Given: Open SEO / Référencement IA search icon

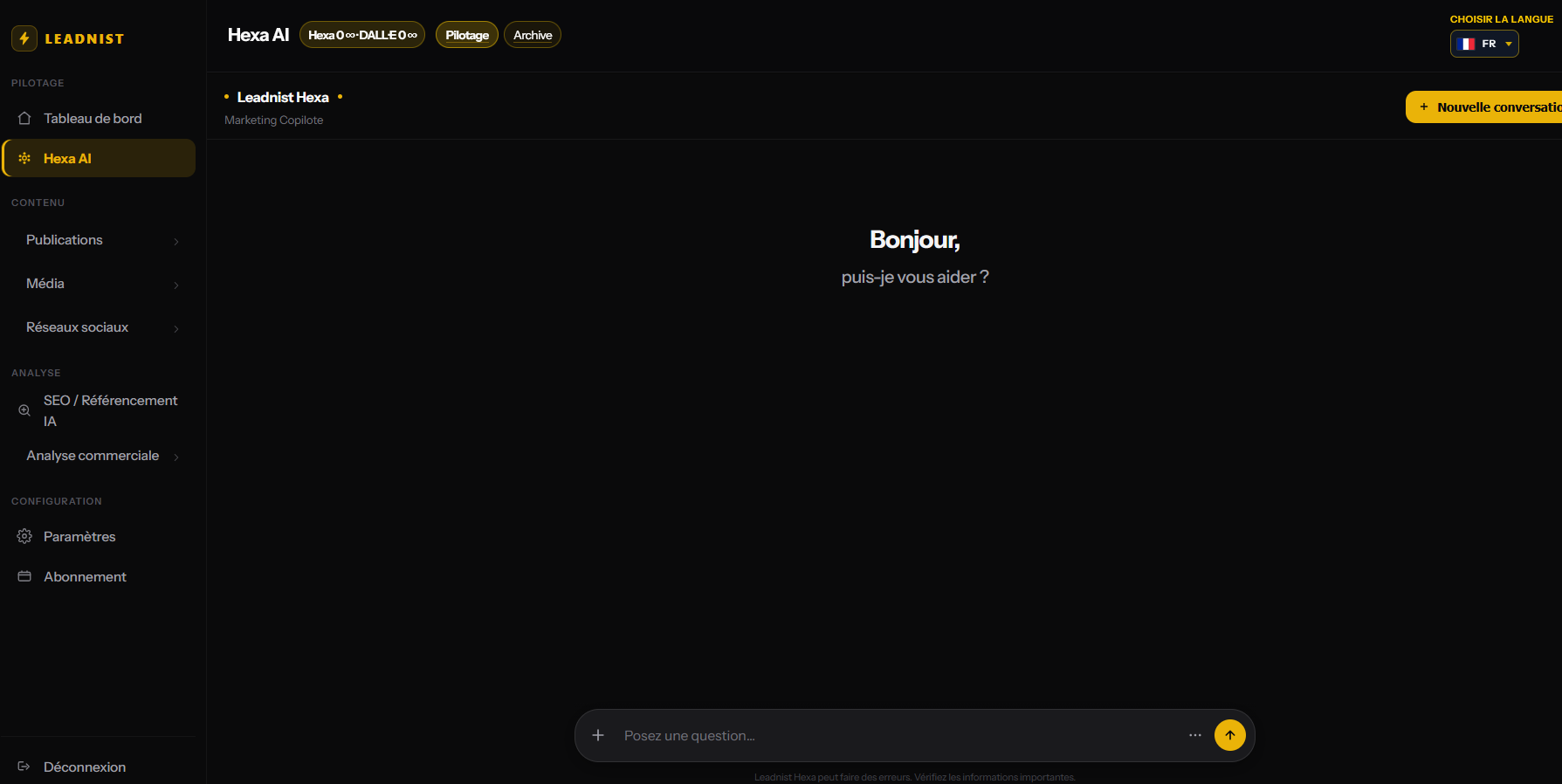Looking at the screenshot, I should tap(24, 410).
